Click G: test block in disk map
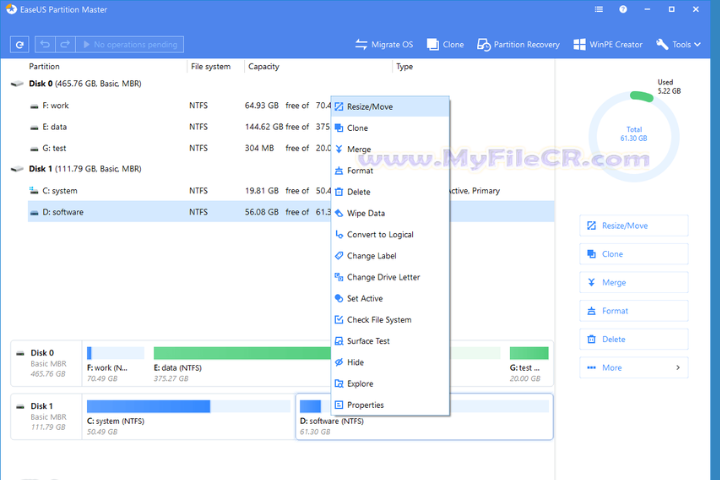 click(x=529, y=365)
